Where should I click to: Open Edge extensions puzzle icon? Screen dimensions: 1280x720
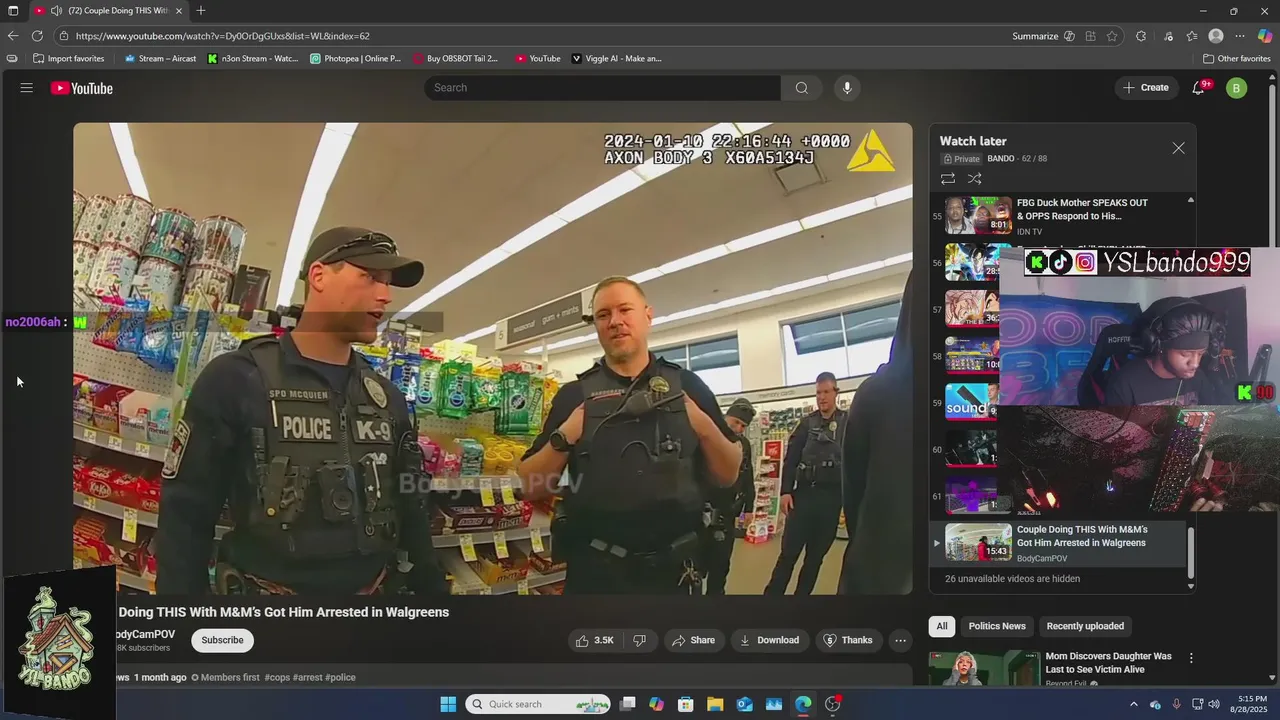tap(1141, 36)
